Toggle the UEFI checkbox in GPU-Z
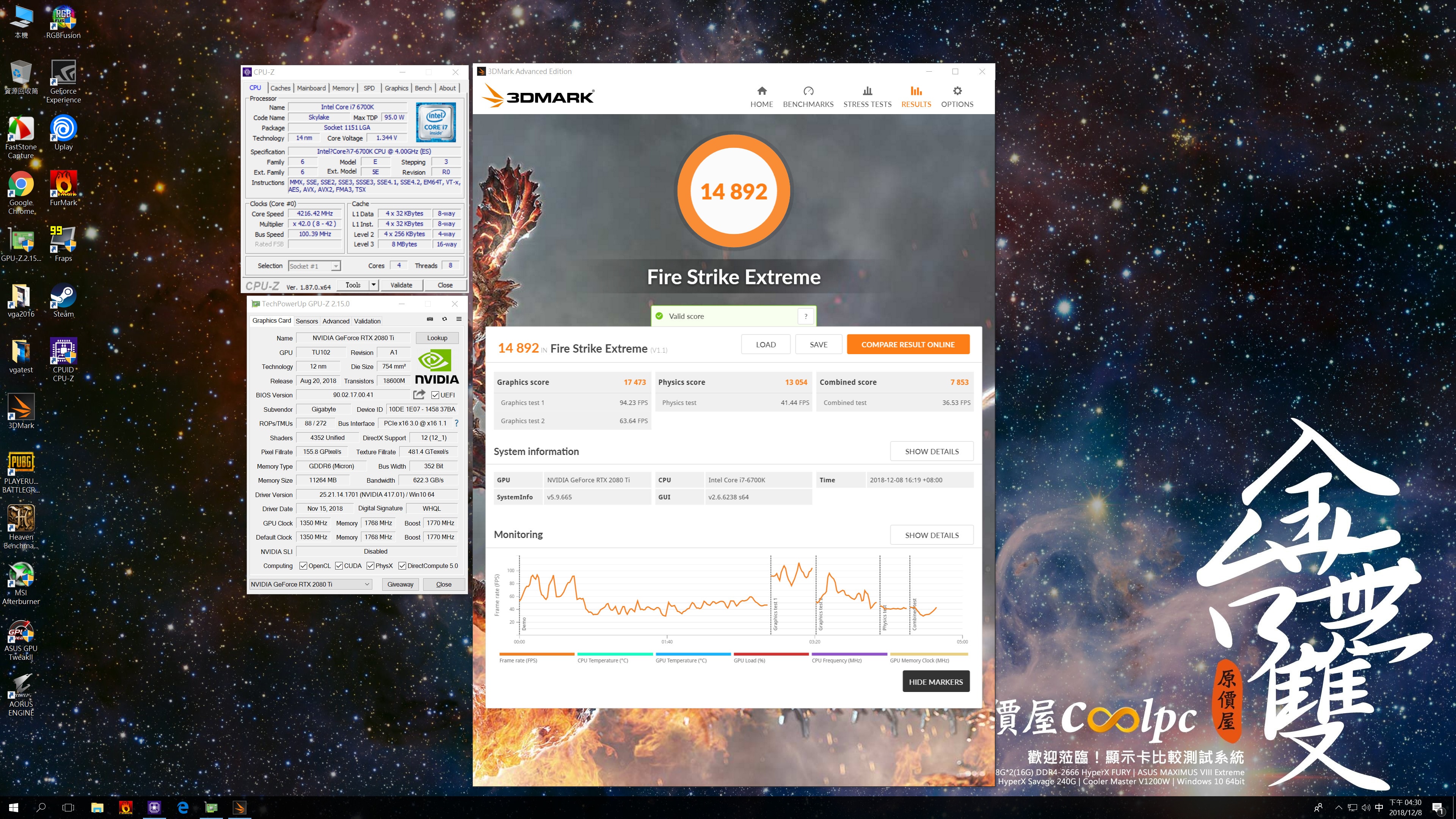This screenshot has width=1456, height=819. click(x=435, y=395)
